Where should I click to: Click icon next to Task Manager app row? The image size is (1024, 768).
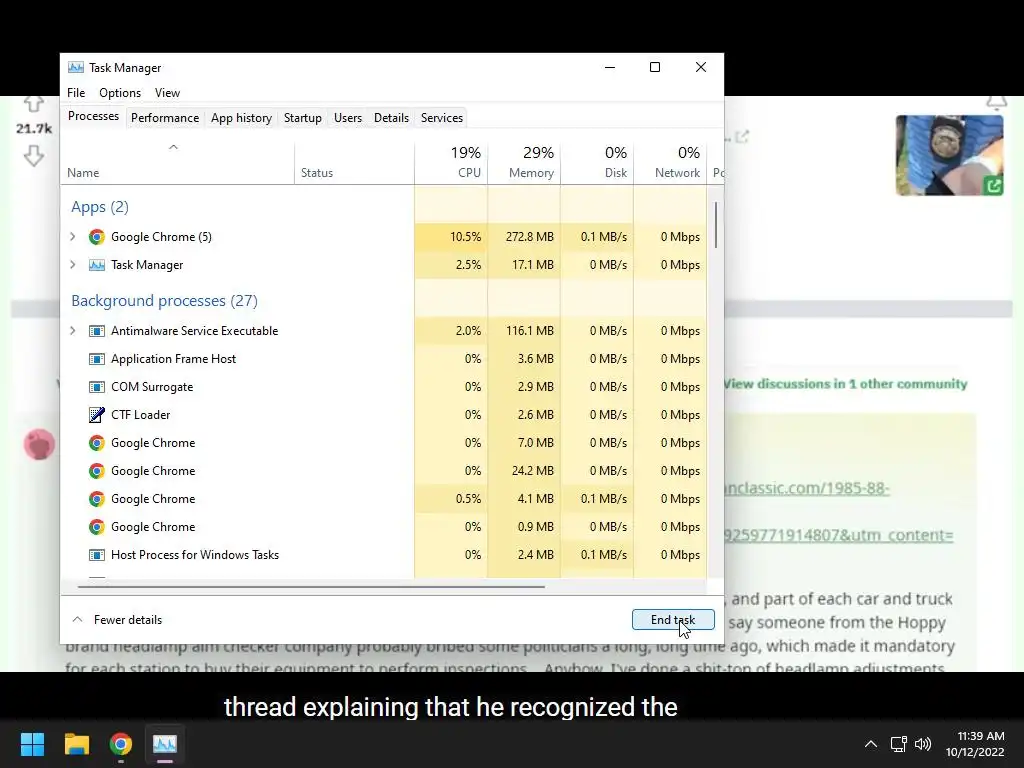tap(97, 265)
